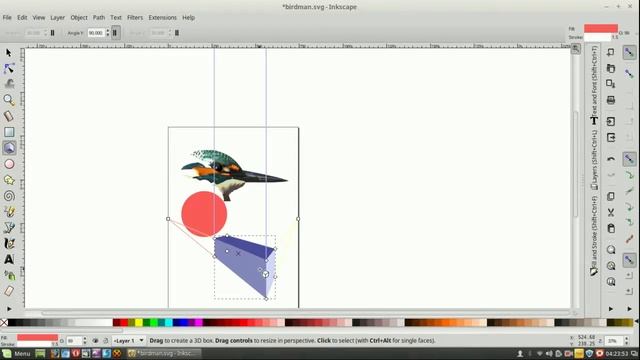
Task: Click the Open document icon in command bar
Action: click(x=611, y=68)
